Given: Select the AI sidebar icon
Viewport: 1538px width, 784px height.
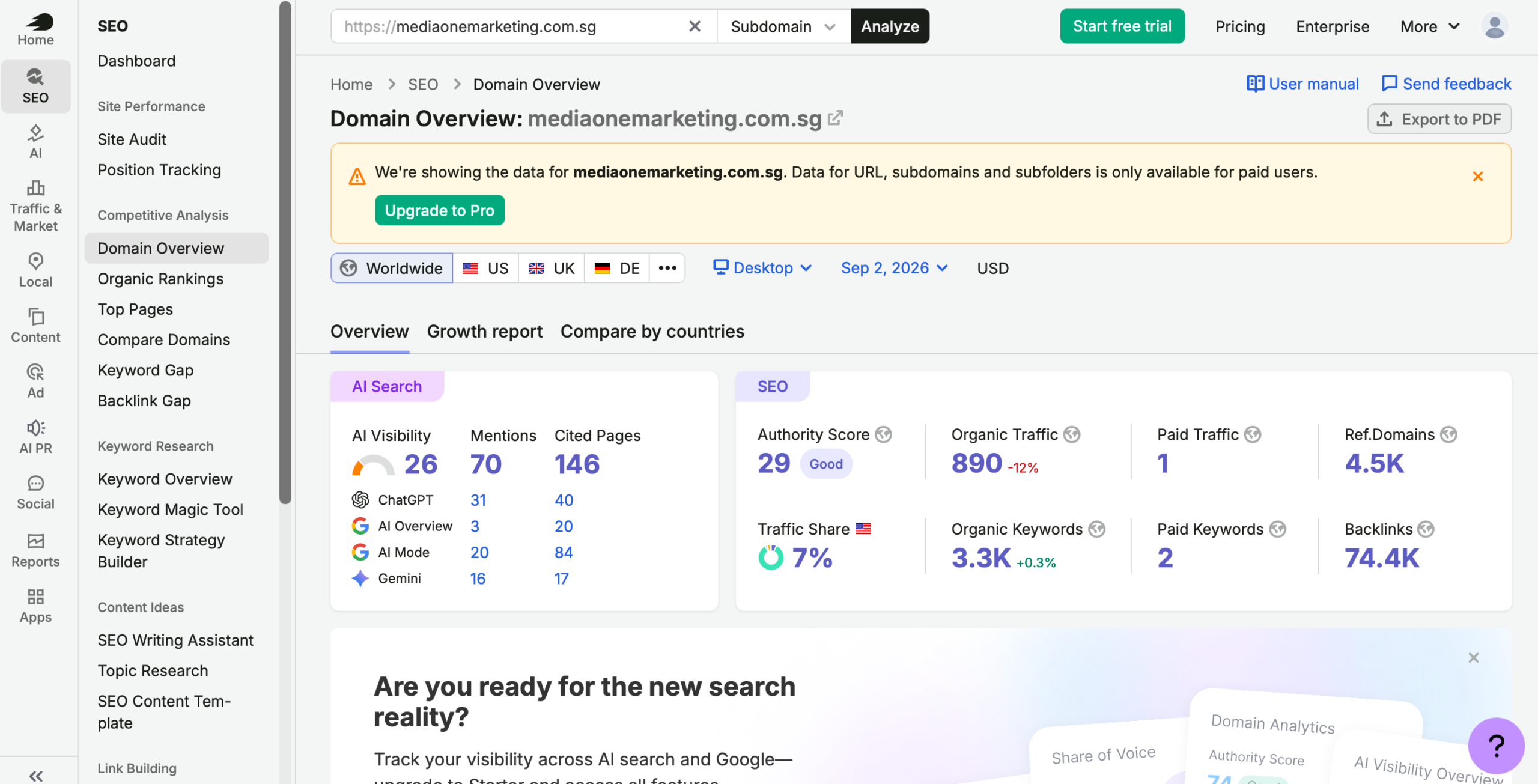Looking at the screenshot, I should point(35,142).
